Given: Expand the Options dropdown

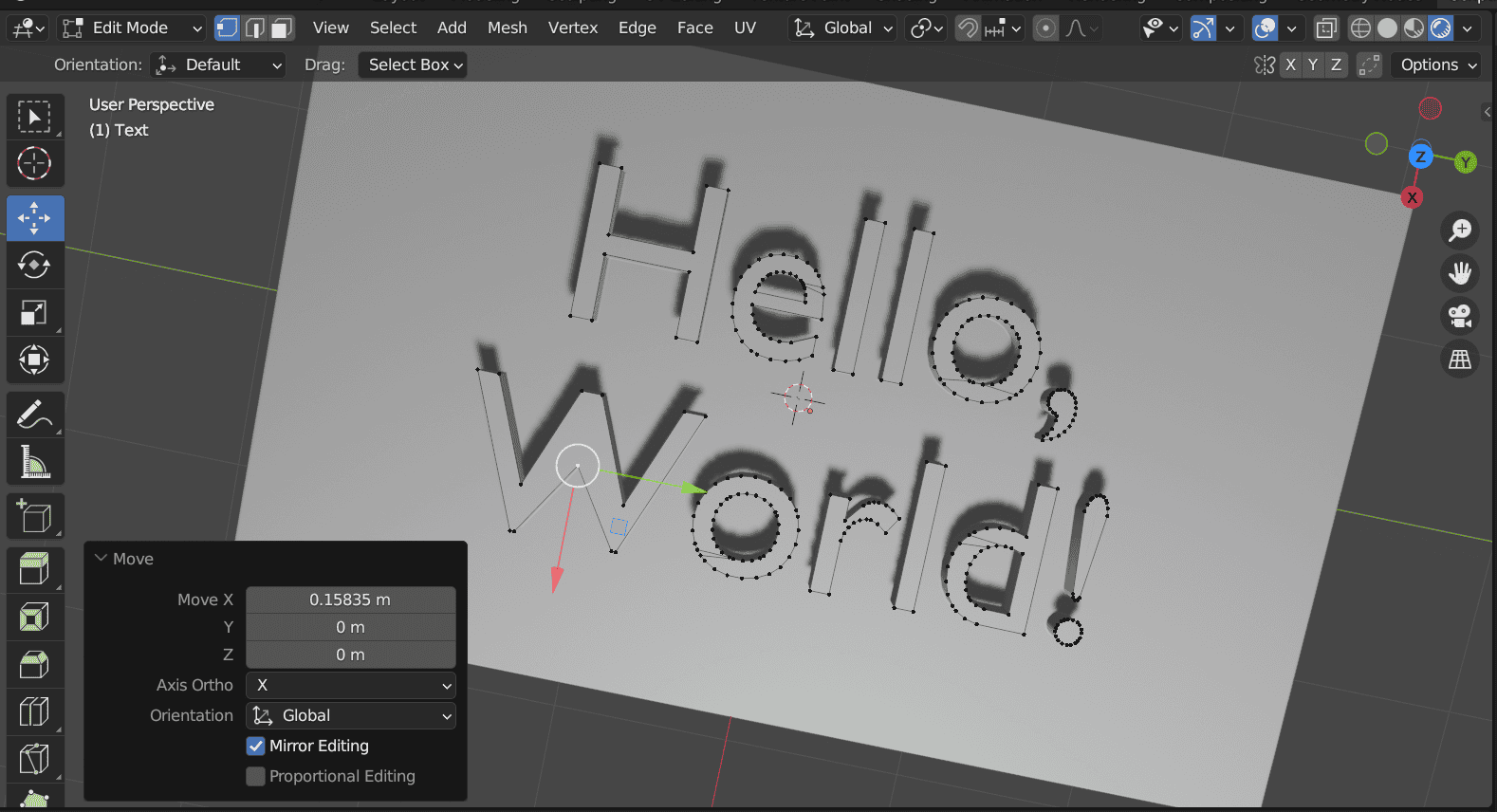Looking at the screenshot, I should pos(1436,65).
